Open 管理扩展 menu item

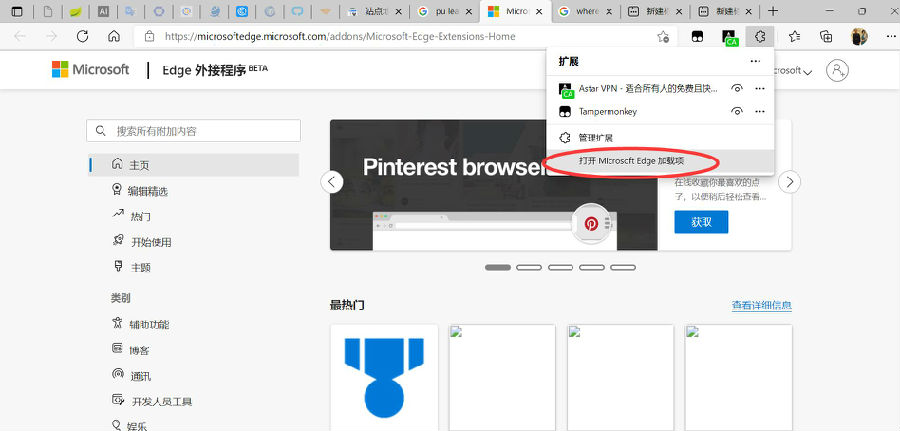pos(660,138)
